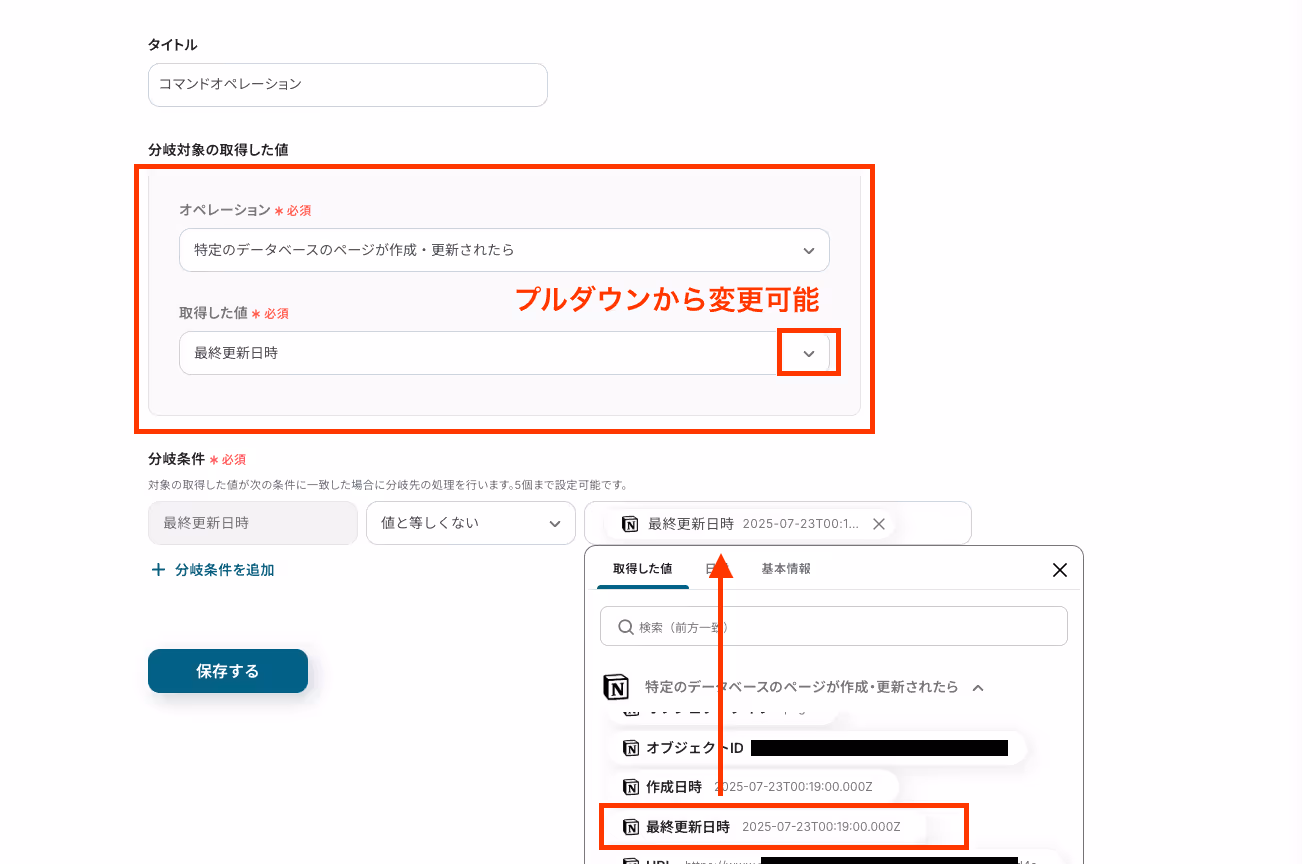Select the 作成日時 value item
The height and width of the screenshot is (864, 1302).
pos(753,787)
